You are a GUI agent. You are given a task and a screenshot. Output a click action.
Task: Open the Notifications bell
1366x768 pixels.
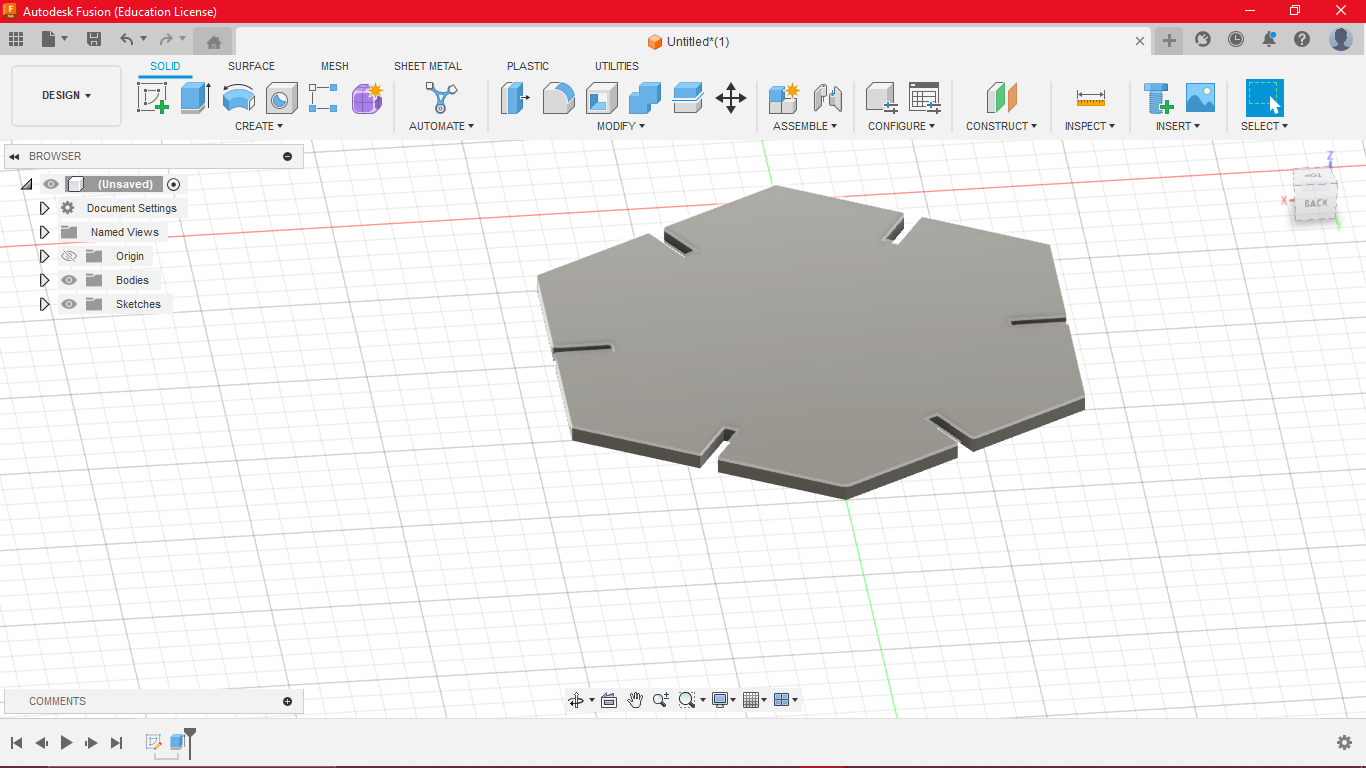pyautogui.click(x=1269, y=39)
